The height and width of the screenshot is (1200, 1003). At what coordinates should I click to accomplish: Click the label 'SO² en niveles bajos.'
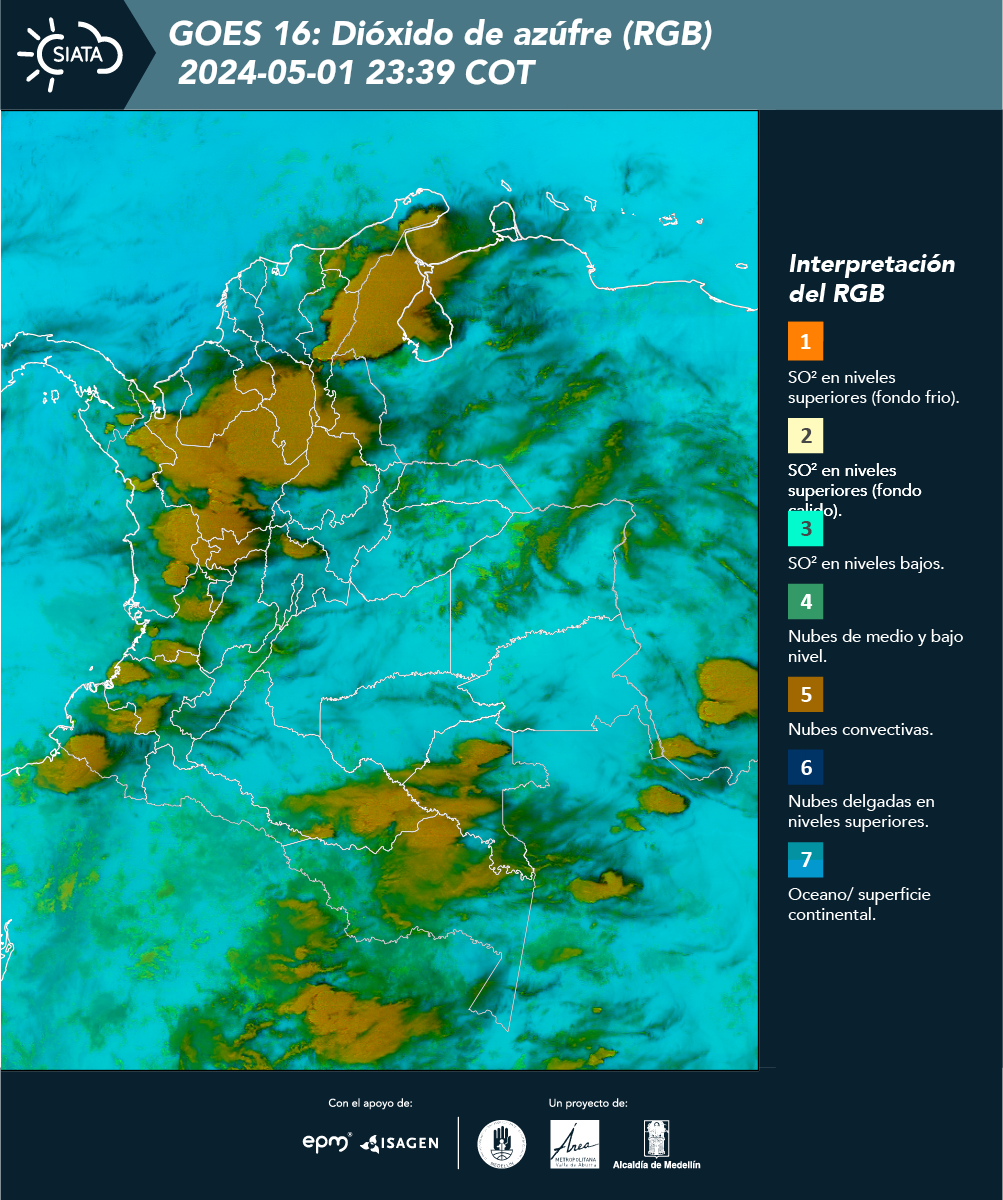coord(866,563)
